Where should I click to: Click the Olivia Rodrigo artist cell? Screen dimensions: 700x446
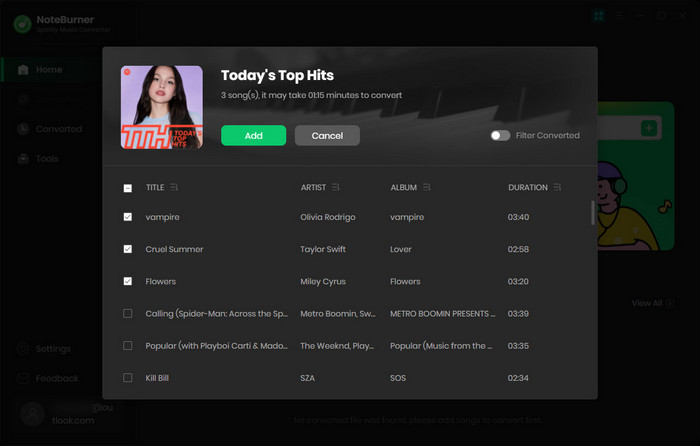(x=328, y=217)
